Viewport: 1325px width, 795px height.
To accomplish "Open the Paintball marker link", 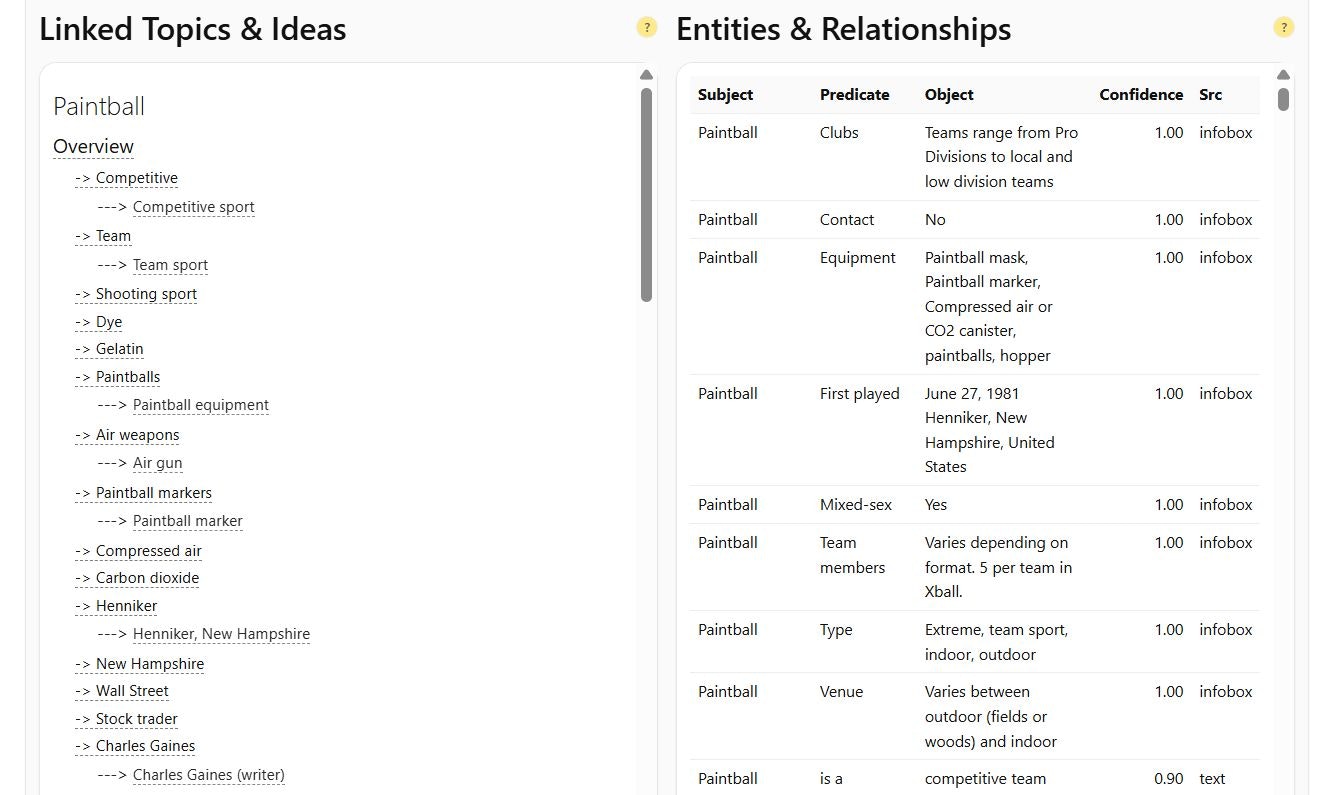I will pos(187,521).
